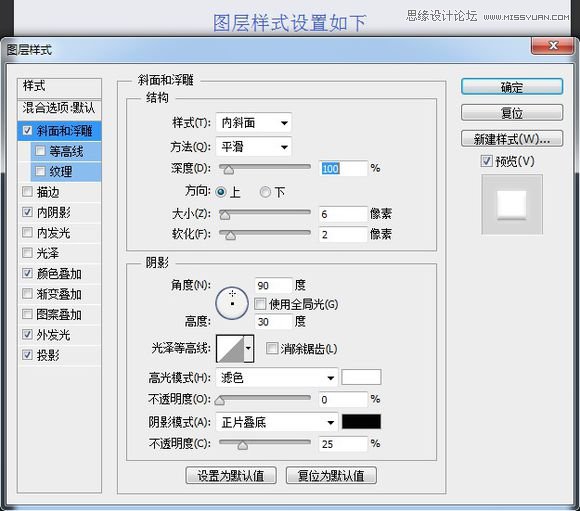Click the style preview thumbnail
Screen dimensions: 580x511
pyautogui.click(x=512, y=204)
